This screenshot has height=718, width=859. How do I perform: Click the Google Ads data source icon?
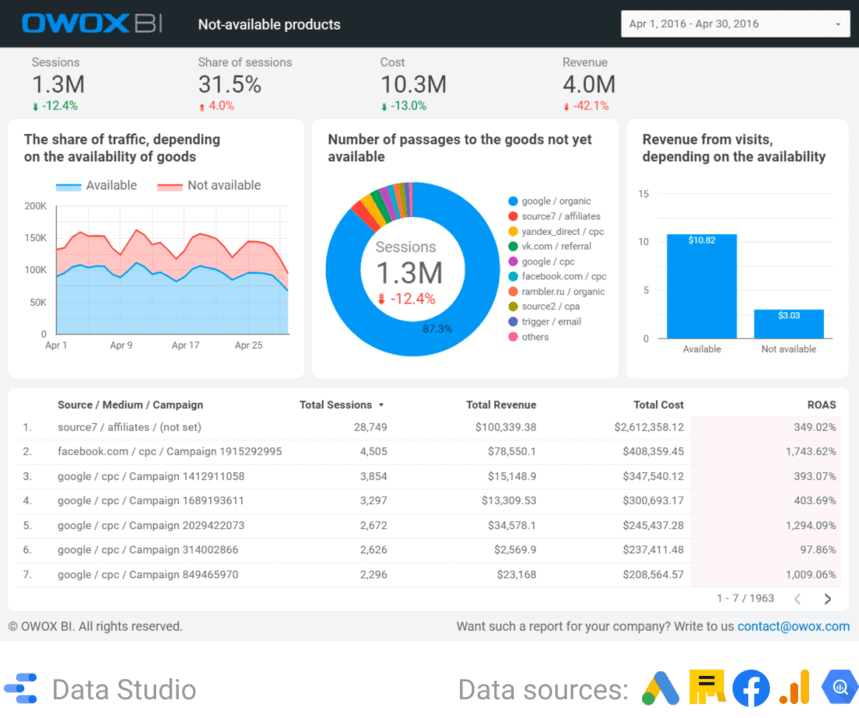(659, 689)
